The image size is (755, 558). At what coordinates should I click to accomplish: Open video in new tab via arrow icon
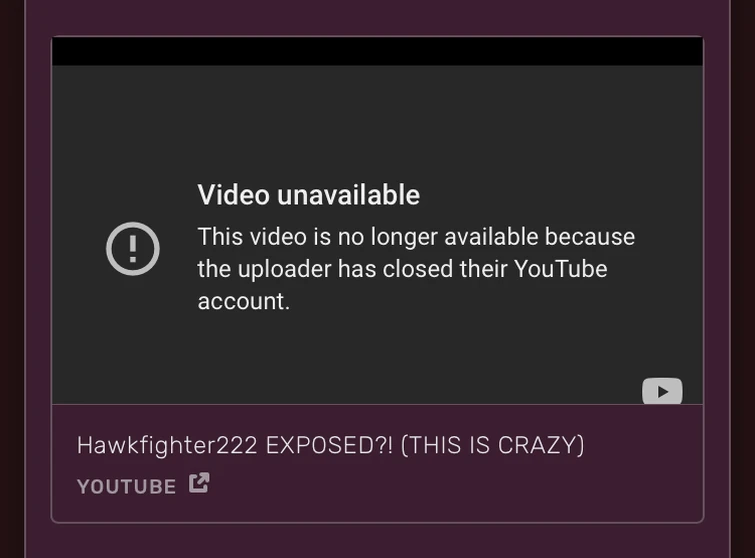pos(199,483)
